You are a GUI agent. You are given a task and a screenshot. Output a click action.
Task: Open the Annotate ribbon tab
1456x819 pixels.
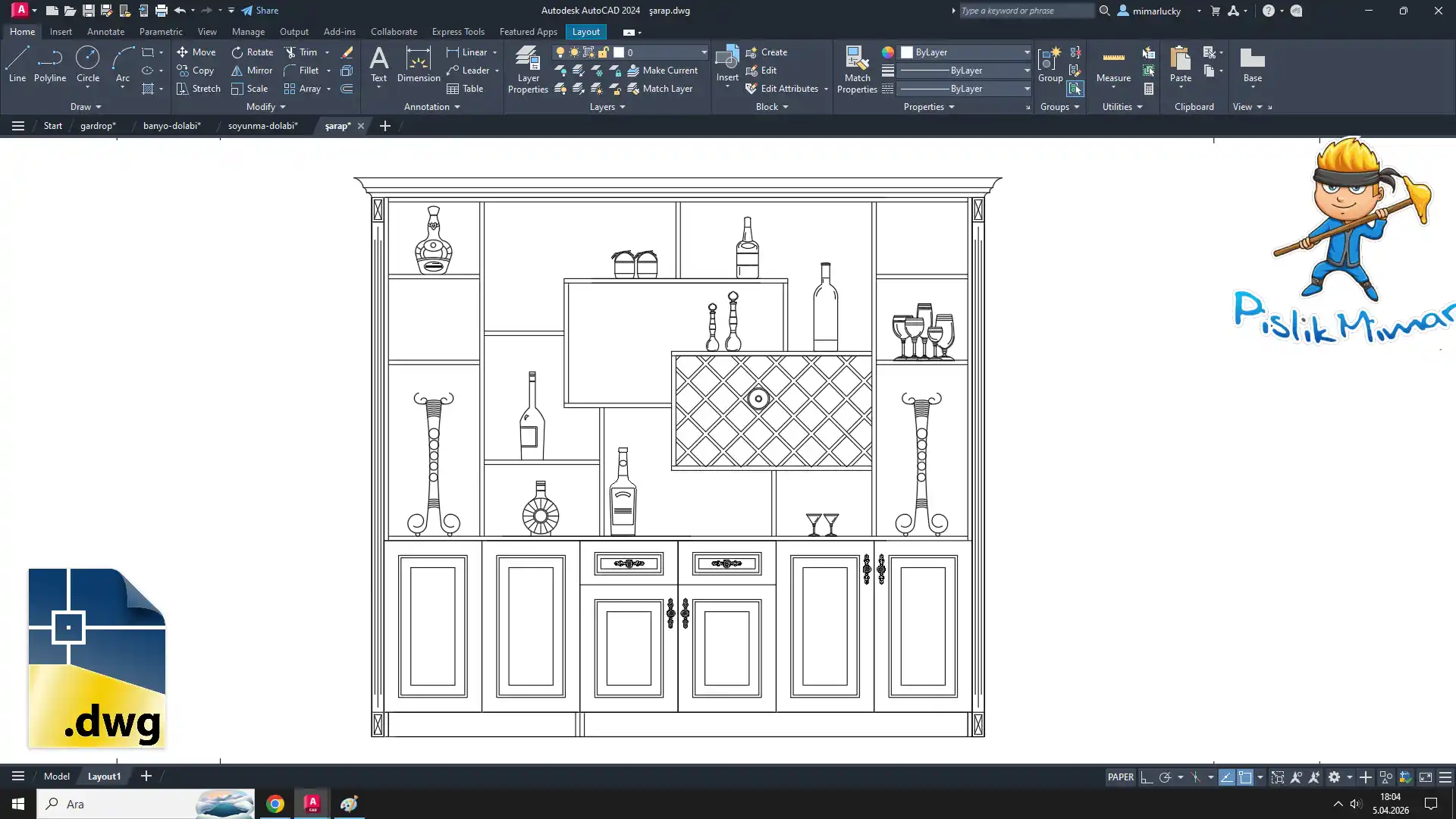click(x=105, y=32)
